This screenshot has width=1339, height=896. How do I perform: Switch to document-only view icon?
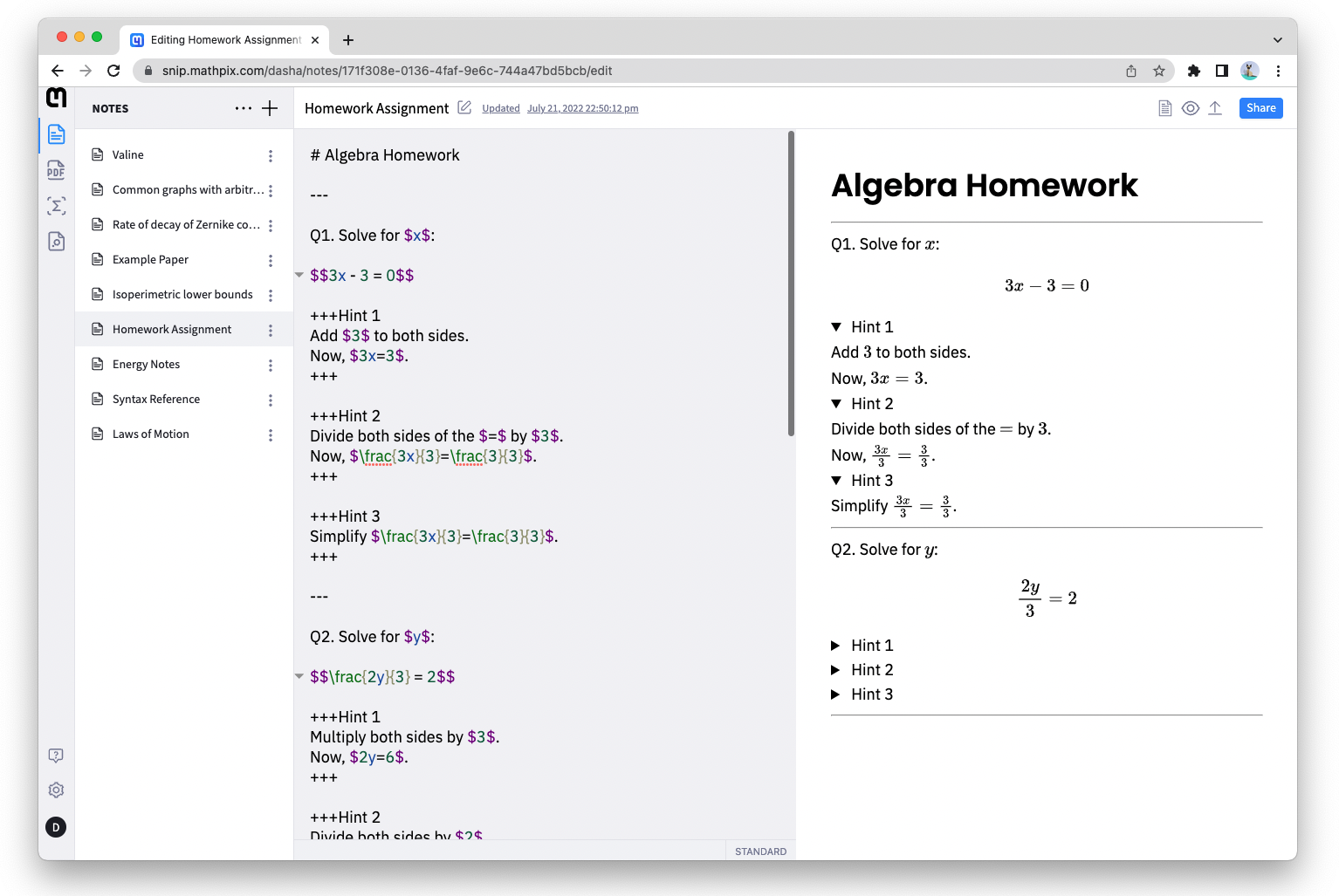tap(1164, 108)
